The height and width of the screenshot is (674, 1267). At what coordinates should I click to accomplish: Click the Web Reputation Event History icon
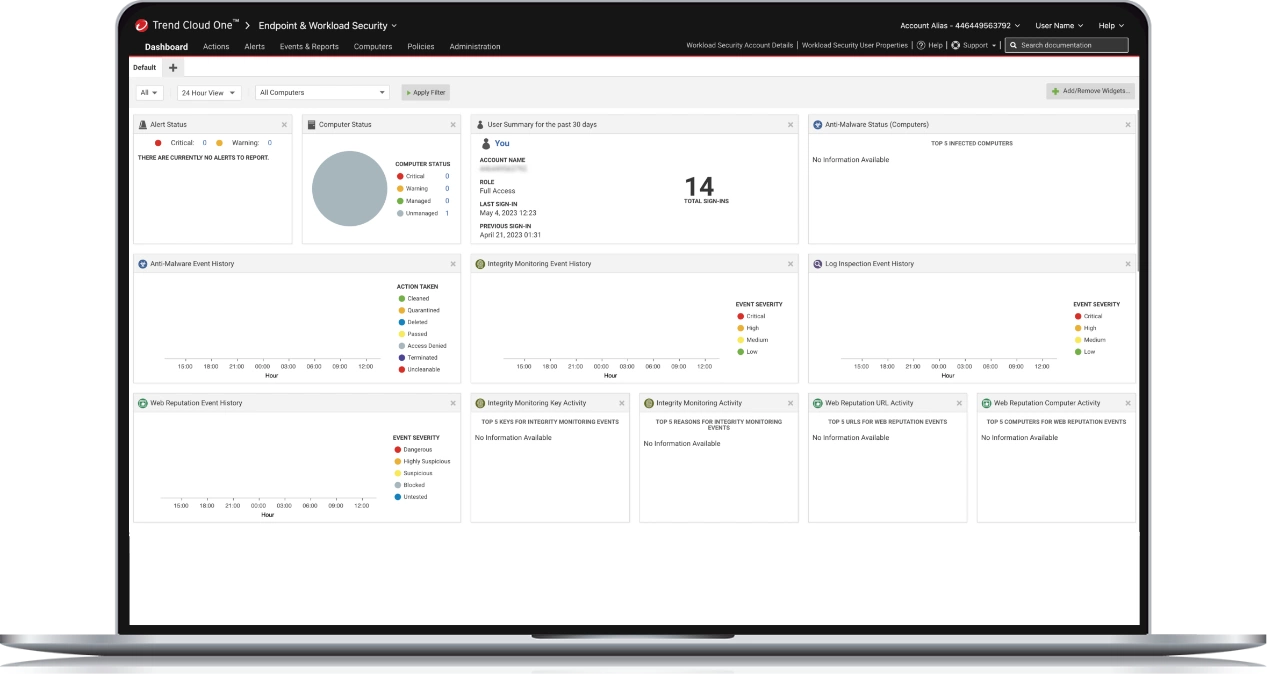[x=143, y=403]
